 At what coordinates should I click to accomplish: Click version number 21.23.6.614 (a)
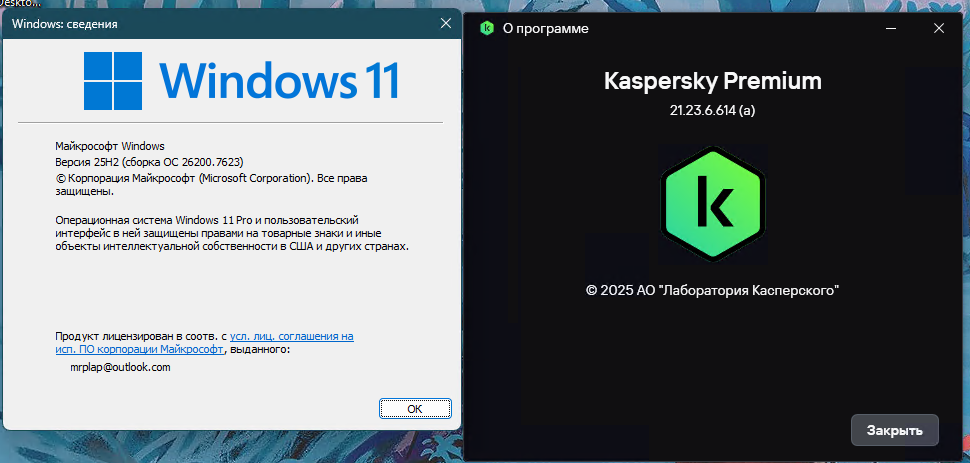click(713, 110)
